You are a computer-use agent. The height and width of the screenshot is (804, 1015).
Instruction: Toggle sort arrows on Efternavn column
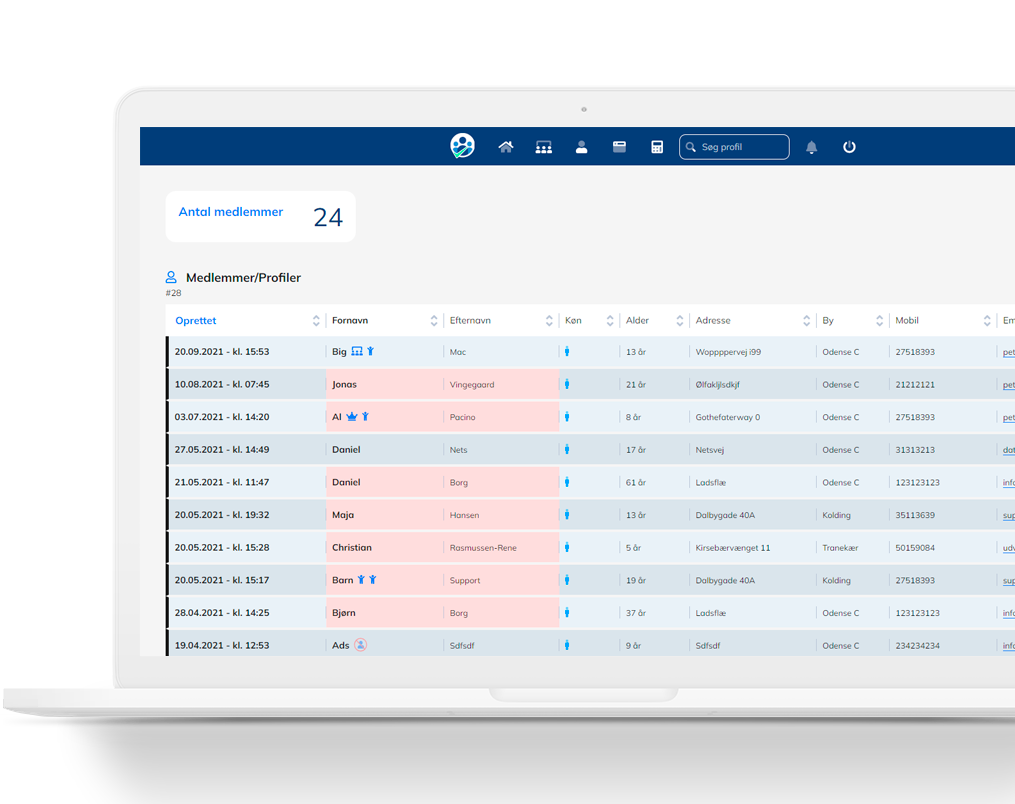(x=549, y=321)
